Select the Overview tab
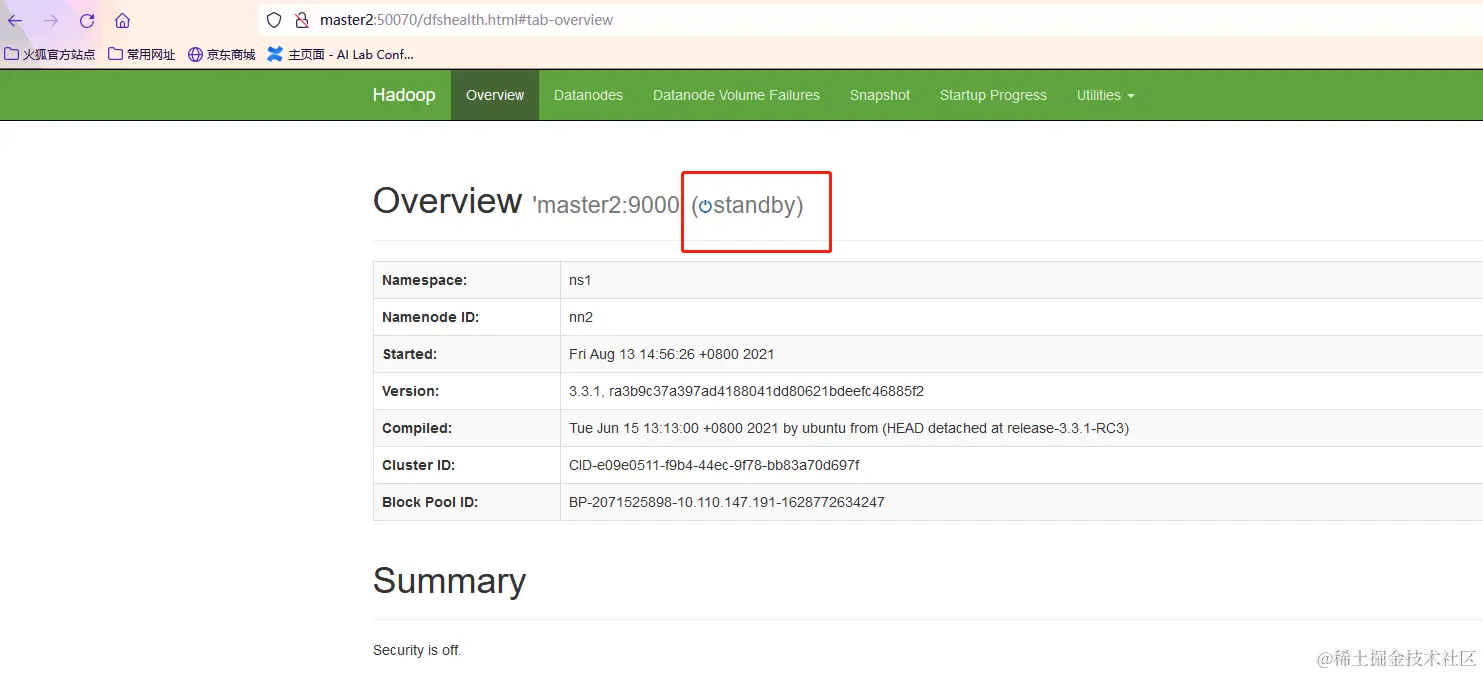The height and width of the screenshot is (675, 1483). (x=495, y=95)
